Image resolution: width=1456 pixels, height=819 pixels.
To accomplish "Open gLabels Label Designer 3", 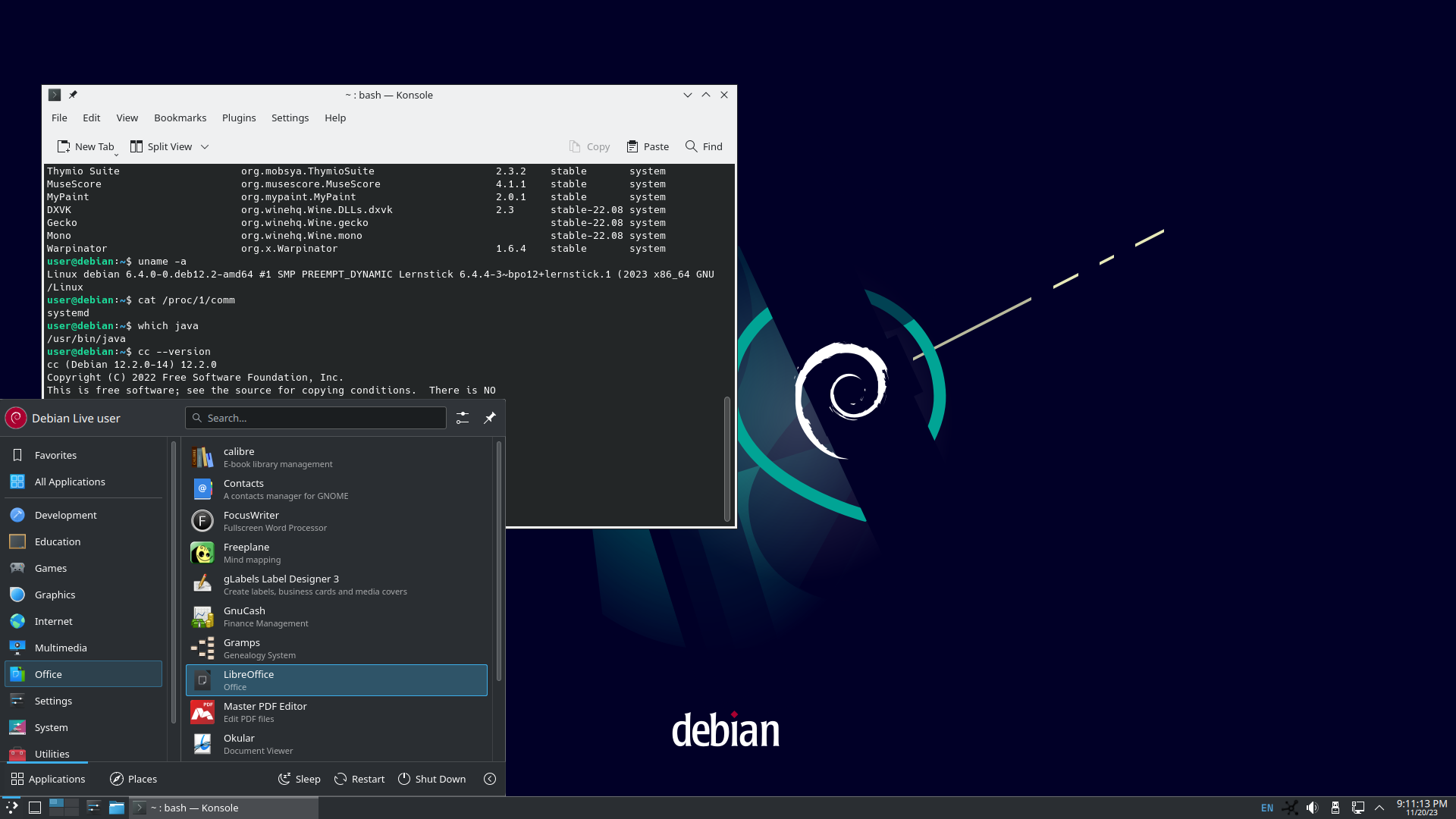I will (337, 585).
